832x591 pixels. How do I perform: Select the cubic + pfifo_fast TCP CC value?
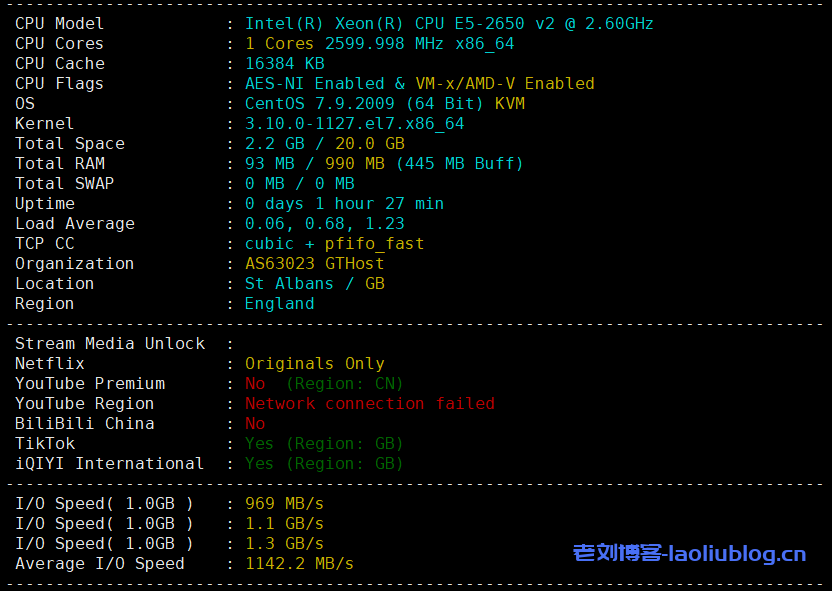point(335,243)
